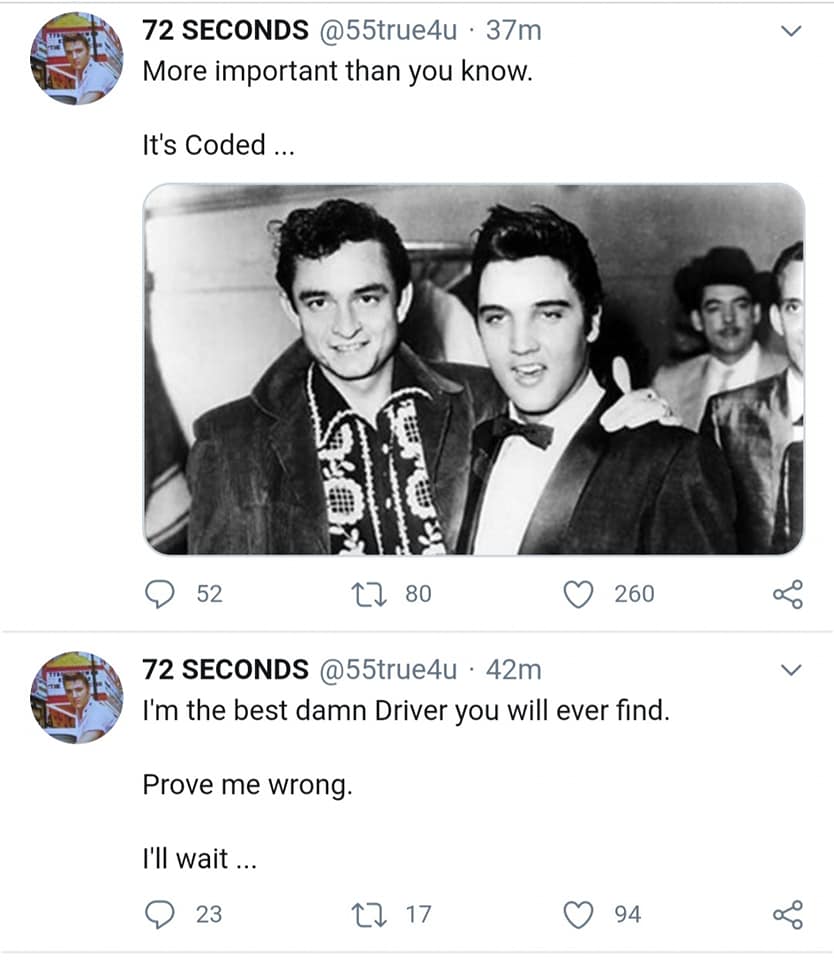Click the 80 retweets count

[418, 594]
